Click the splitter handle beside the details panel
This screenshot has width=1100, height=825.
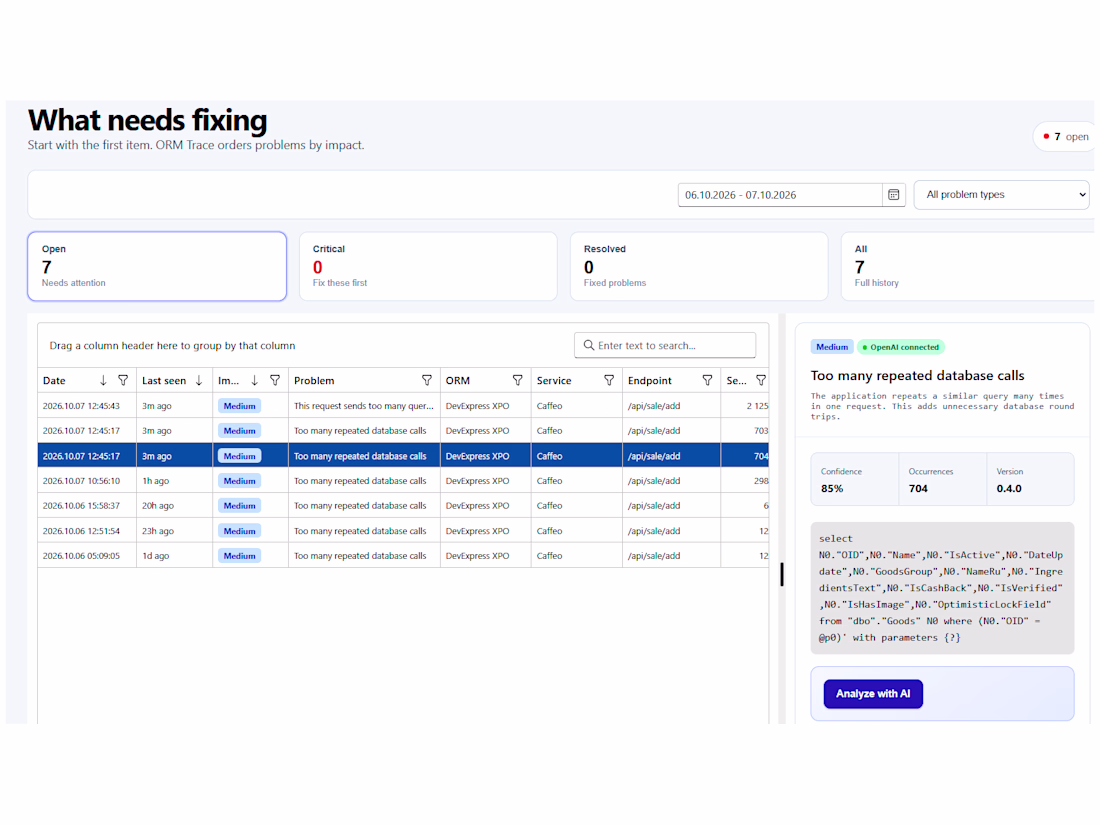782,574
